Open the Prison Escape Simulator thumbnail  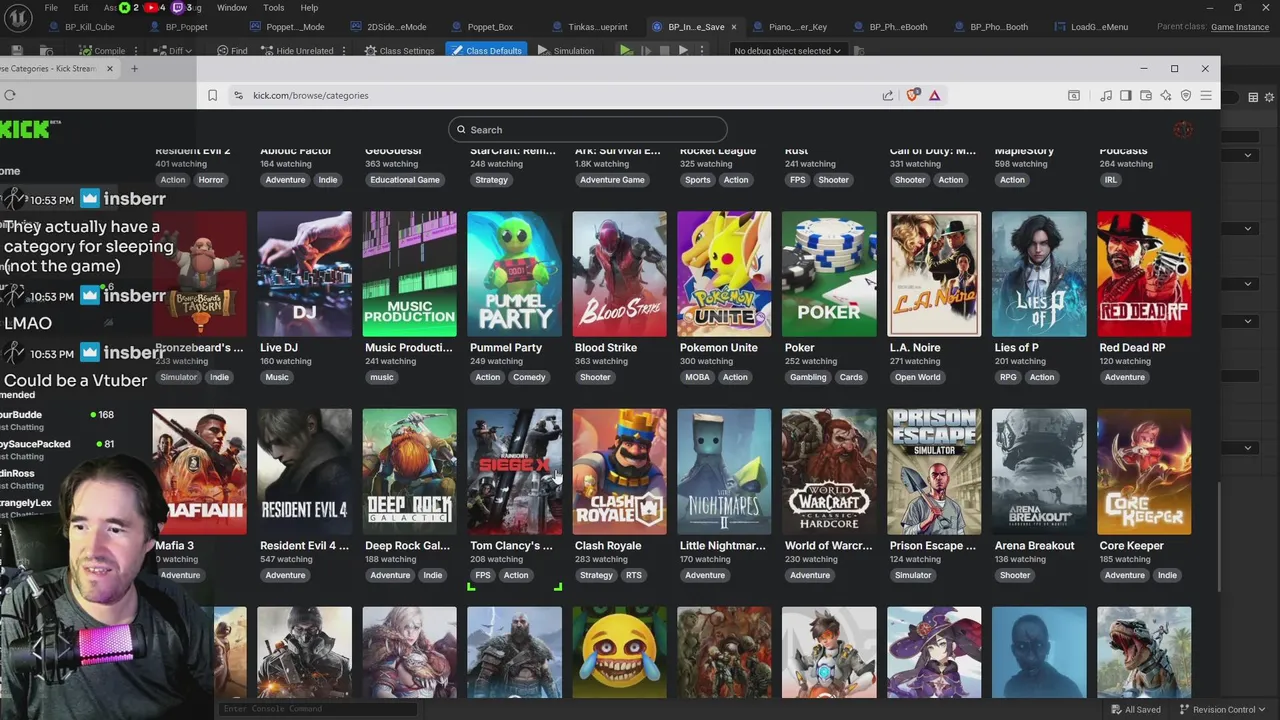(935, 472)
